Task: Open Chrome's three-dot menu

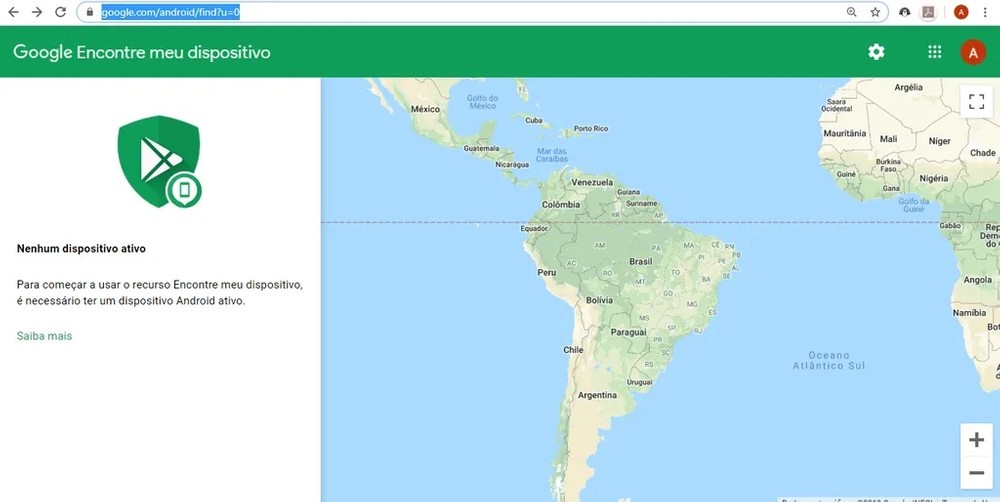Action: 986,12
